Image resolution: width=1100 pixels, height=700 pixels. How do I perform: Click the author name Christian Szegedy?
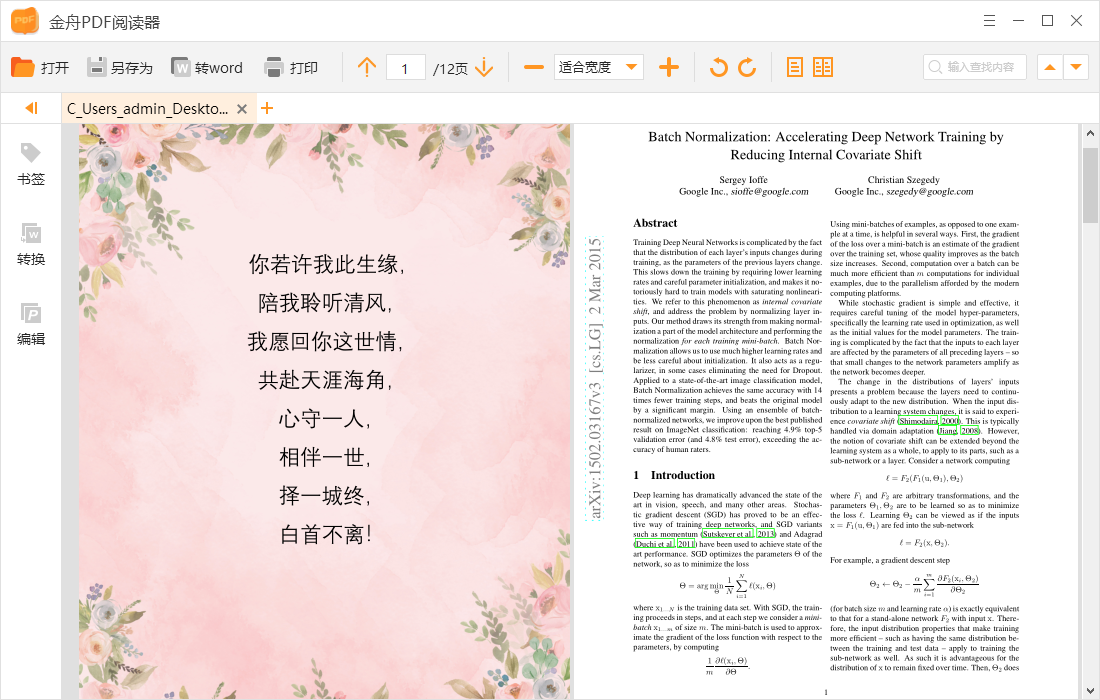click(904, 180)
